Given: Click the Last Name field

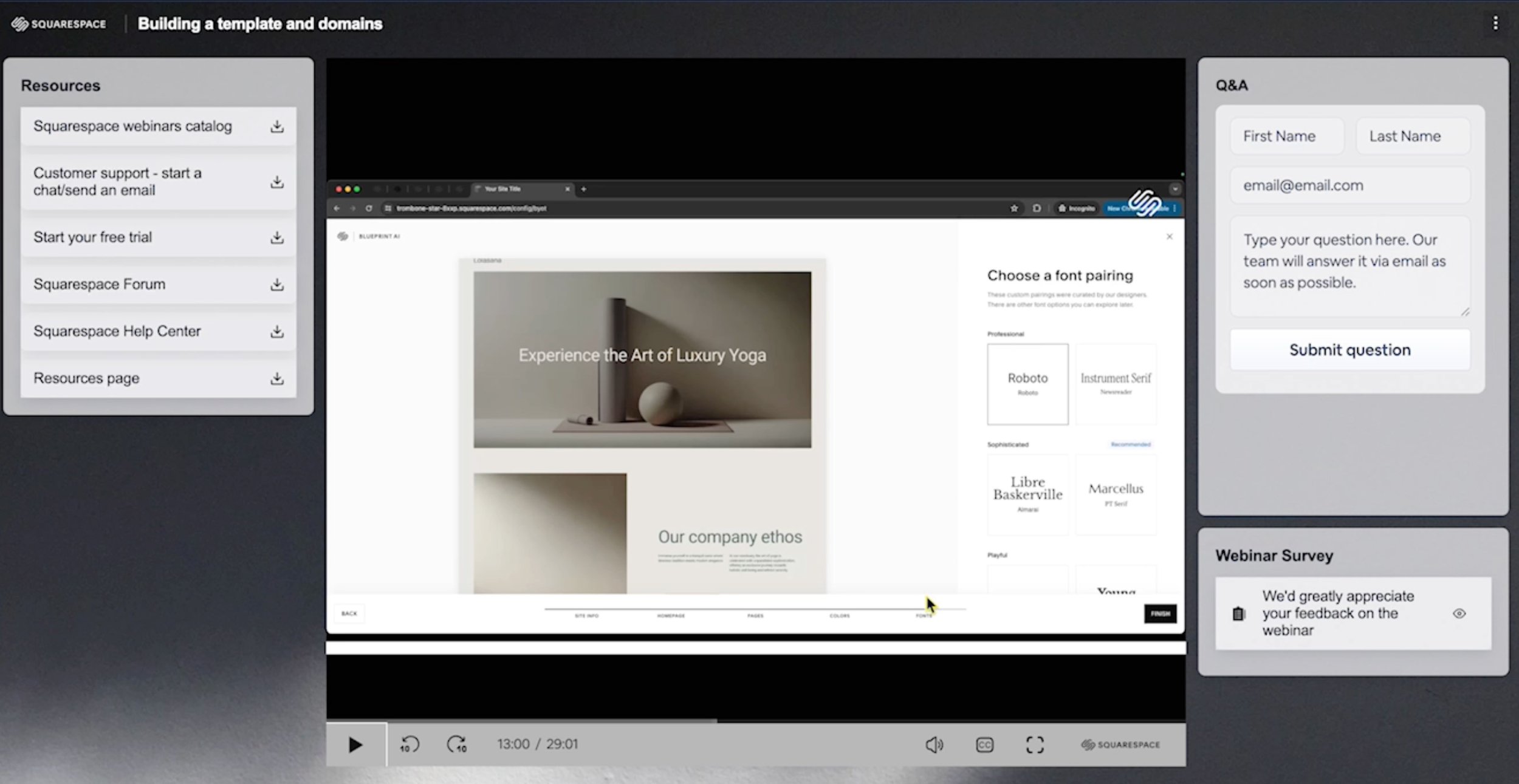Looking at the screenshot, I should click(x=1412, y=136).
